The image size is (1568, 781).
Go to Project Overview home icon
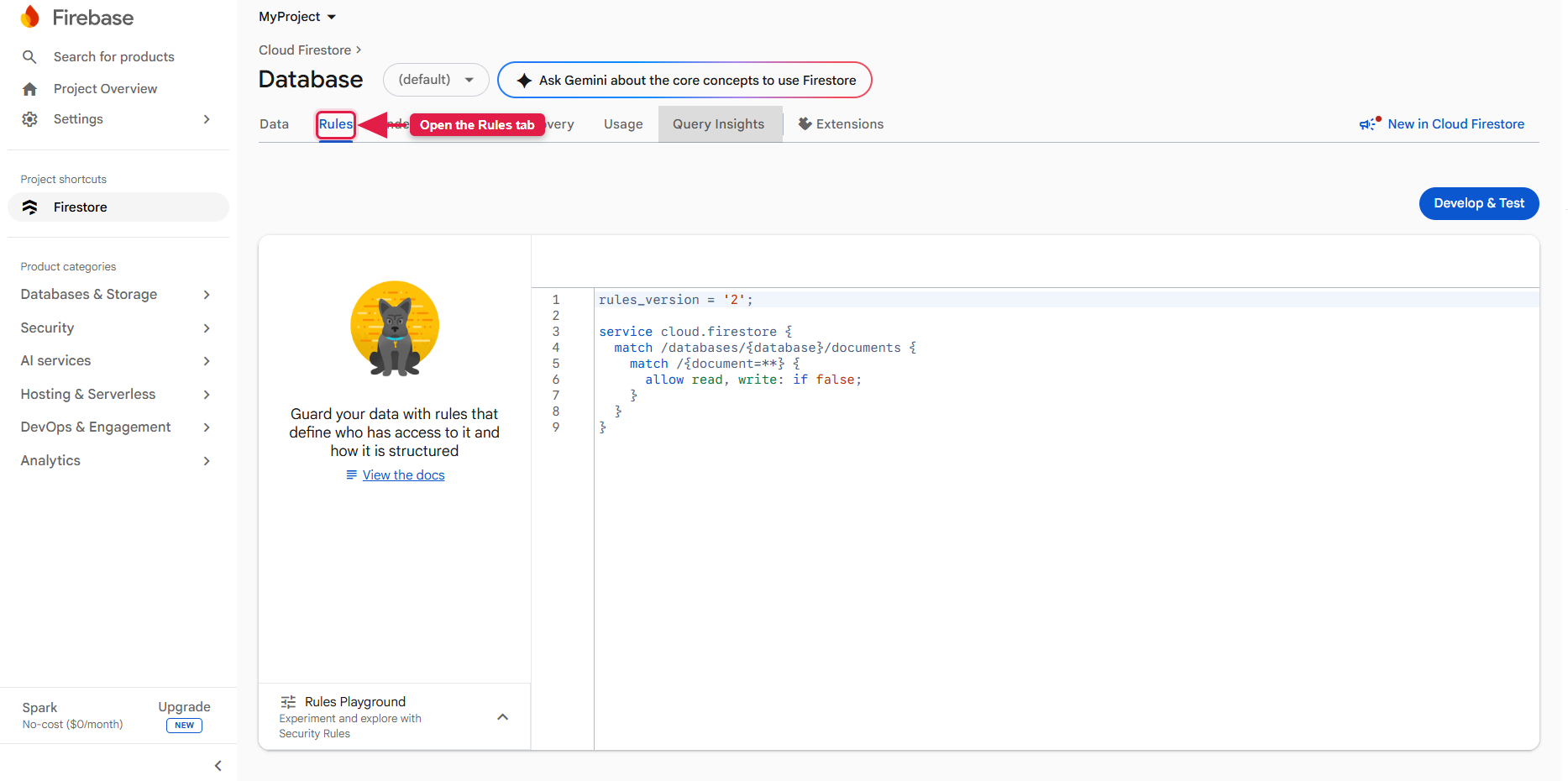tap(29, 89)
